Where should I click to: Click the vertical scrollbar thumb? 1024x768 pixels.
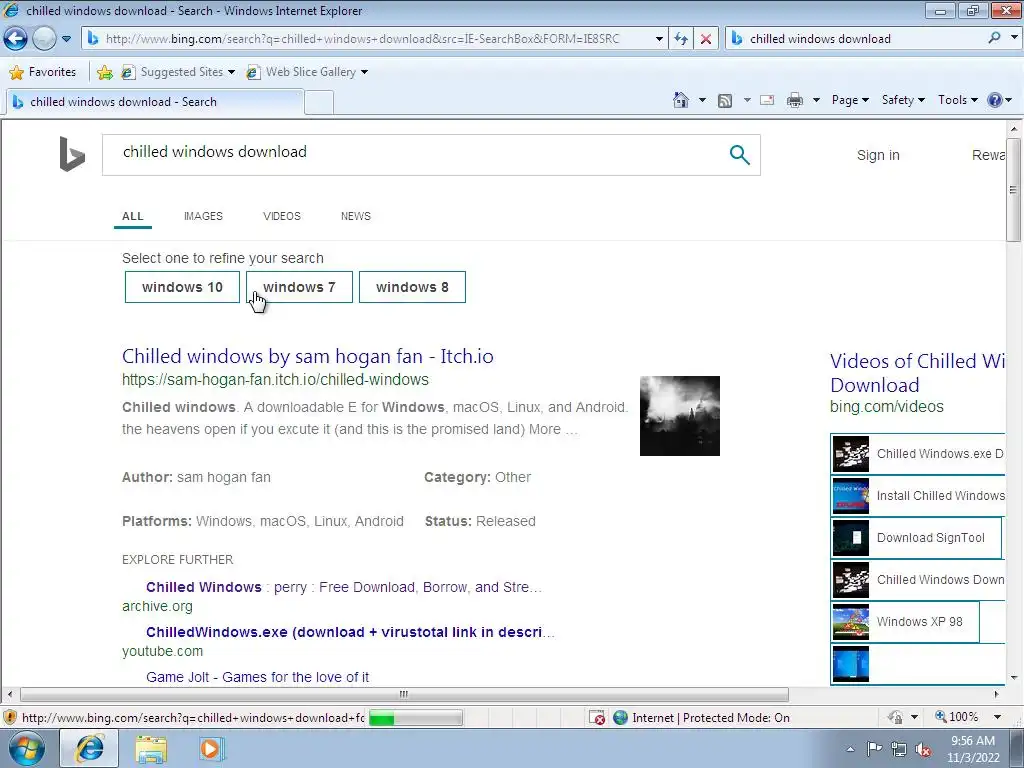point(1013,189)
